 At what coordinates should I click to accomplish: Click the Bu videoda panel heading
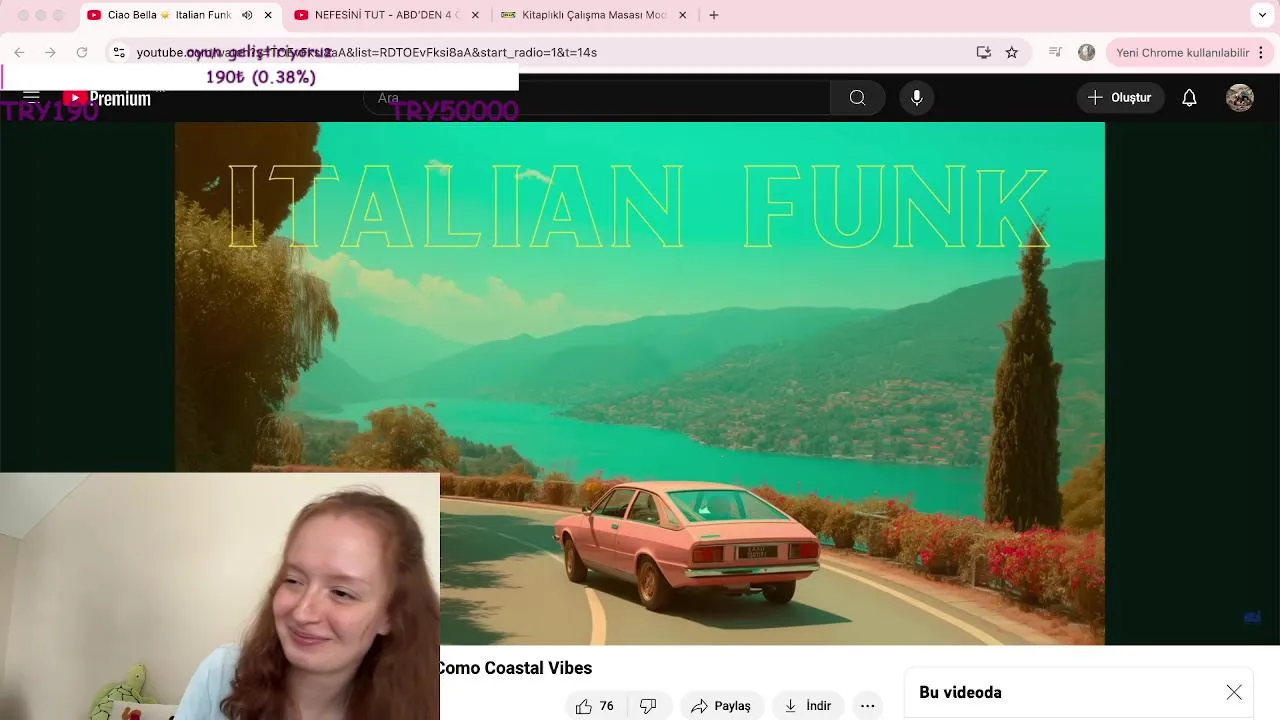960,692
